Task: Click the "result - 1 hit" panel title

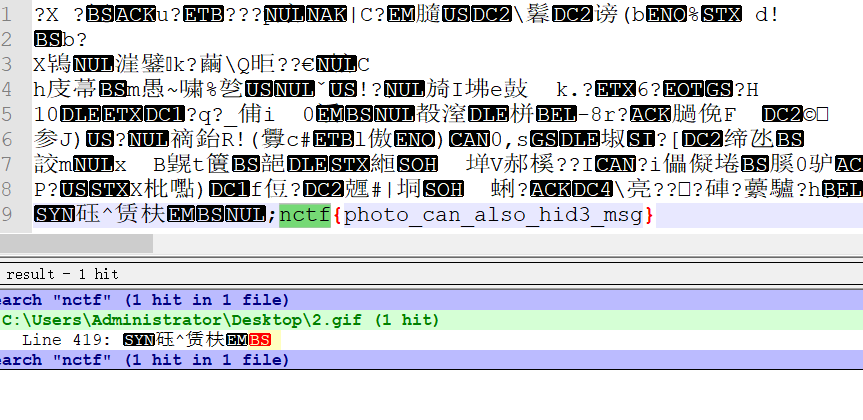Action: coord(60,273)
